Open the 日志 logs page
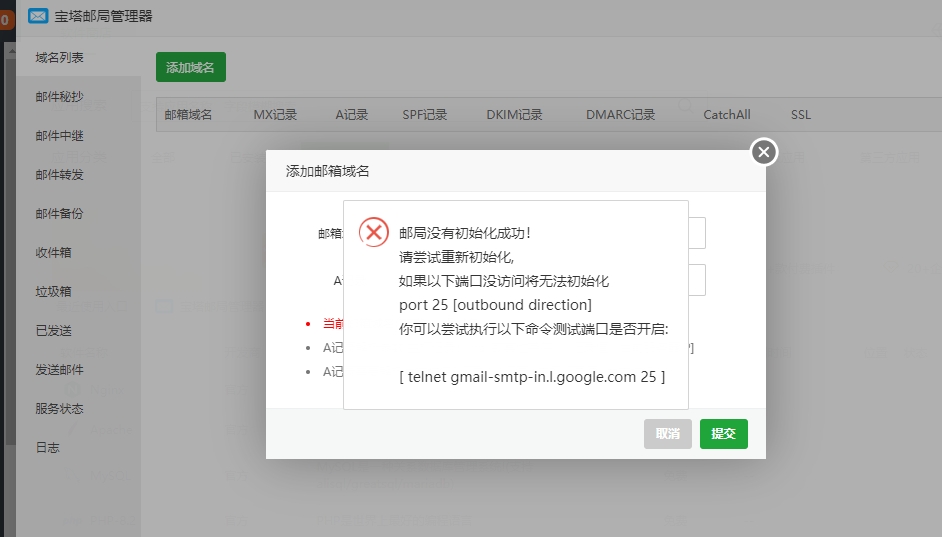Viewport: 942px width, 537px height. (47, 448)
